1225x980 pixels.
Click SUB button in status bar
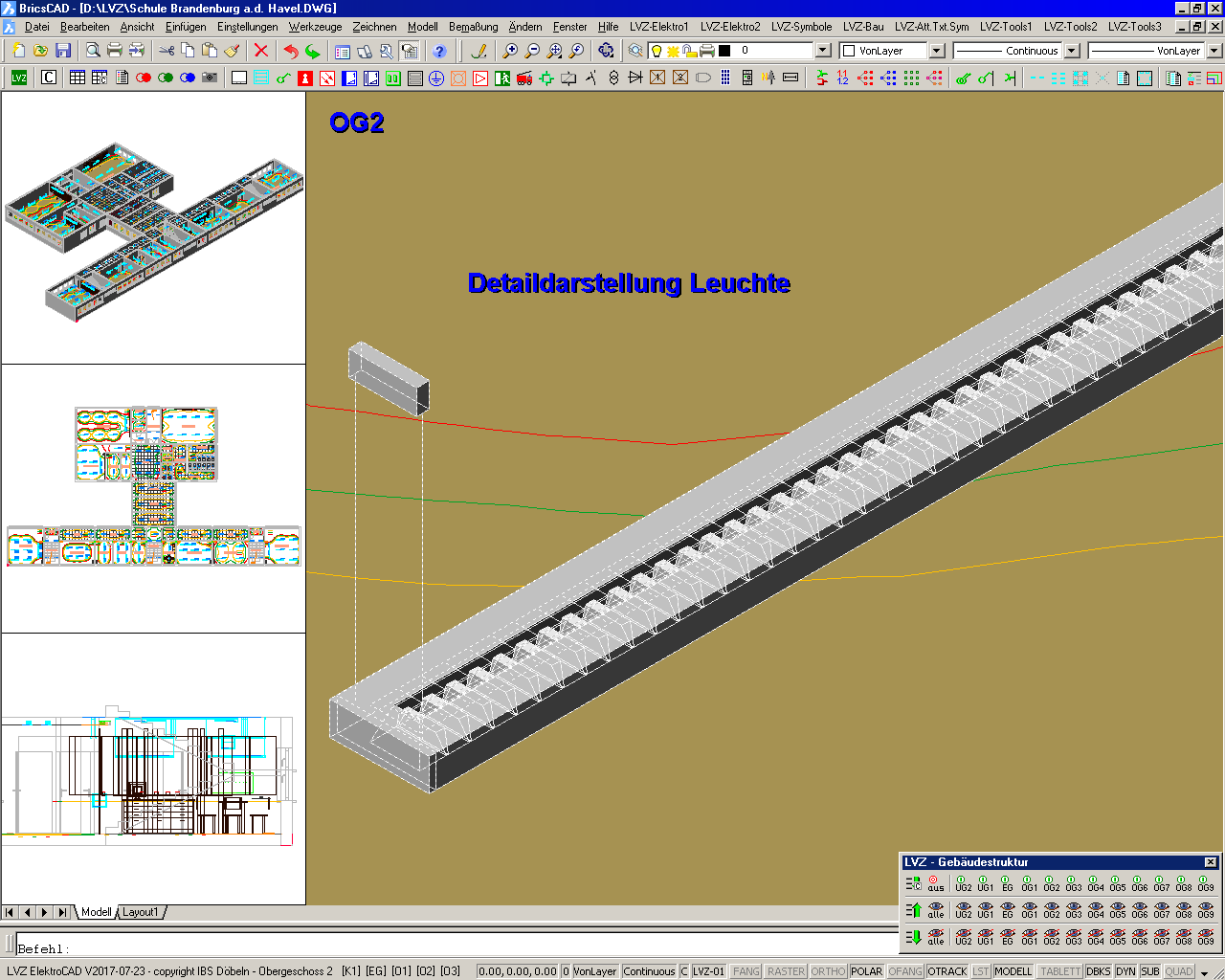coord(1149,971)
